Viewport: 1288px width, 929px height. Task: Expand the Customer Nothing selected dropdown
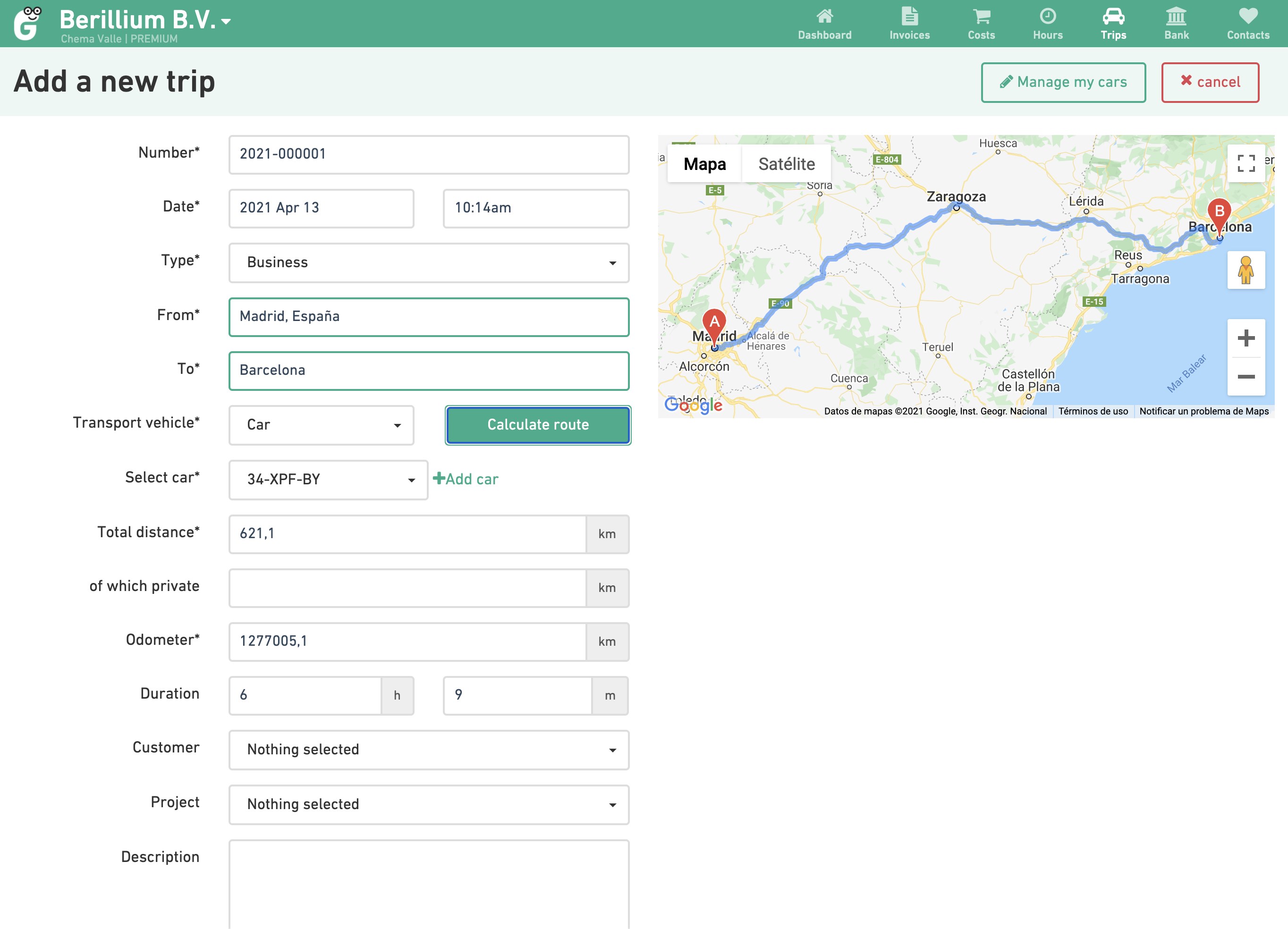[429, 750]
